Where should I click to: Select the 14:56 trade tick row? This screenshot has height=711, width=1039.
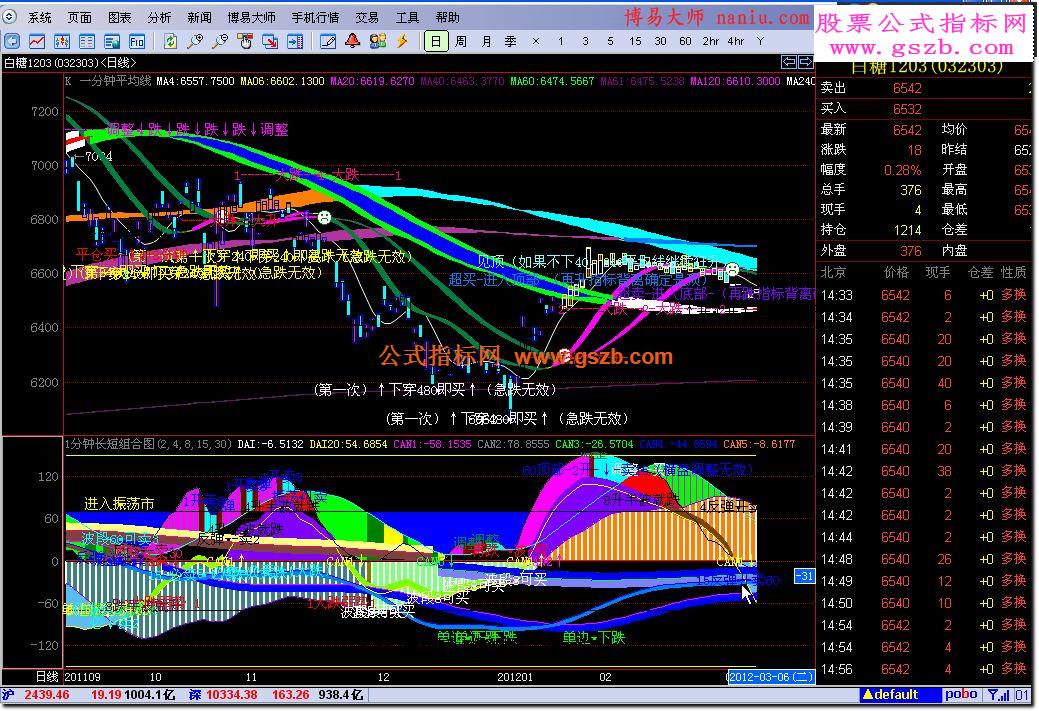tap(924, 669)
